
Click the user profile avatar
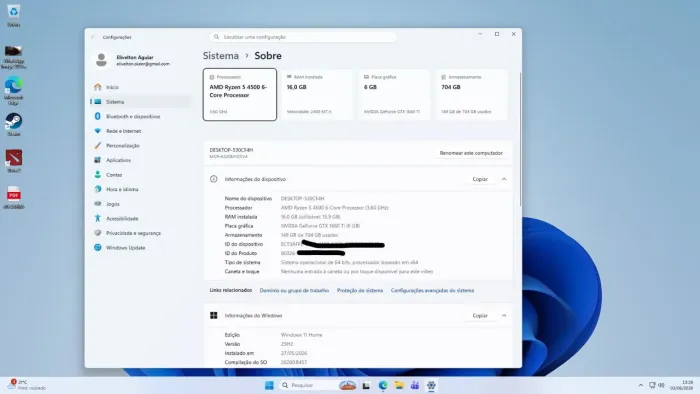point(101,60)
